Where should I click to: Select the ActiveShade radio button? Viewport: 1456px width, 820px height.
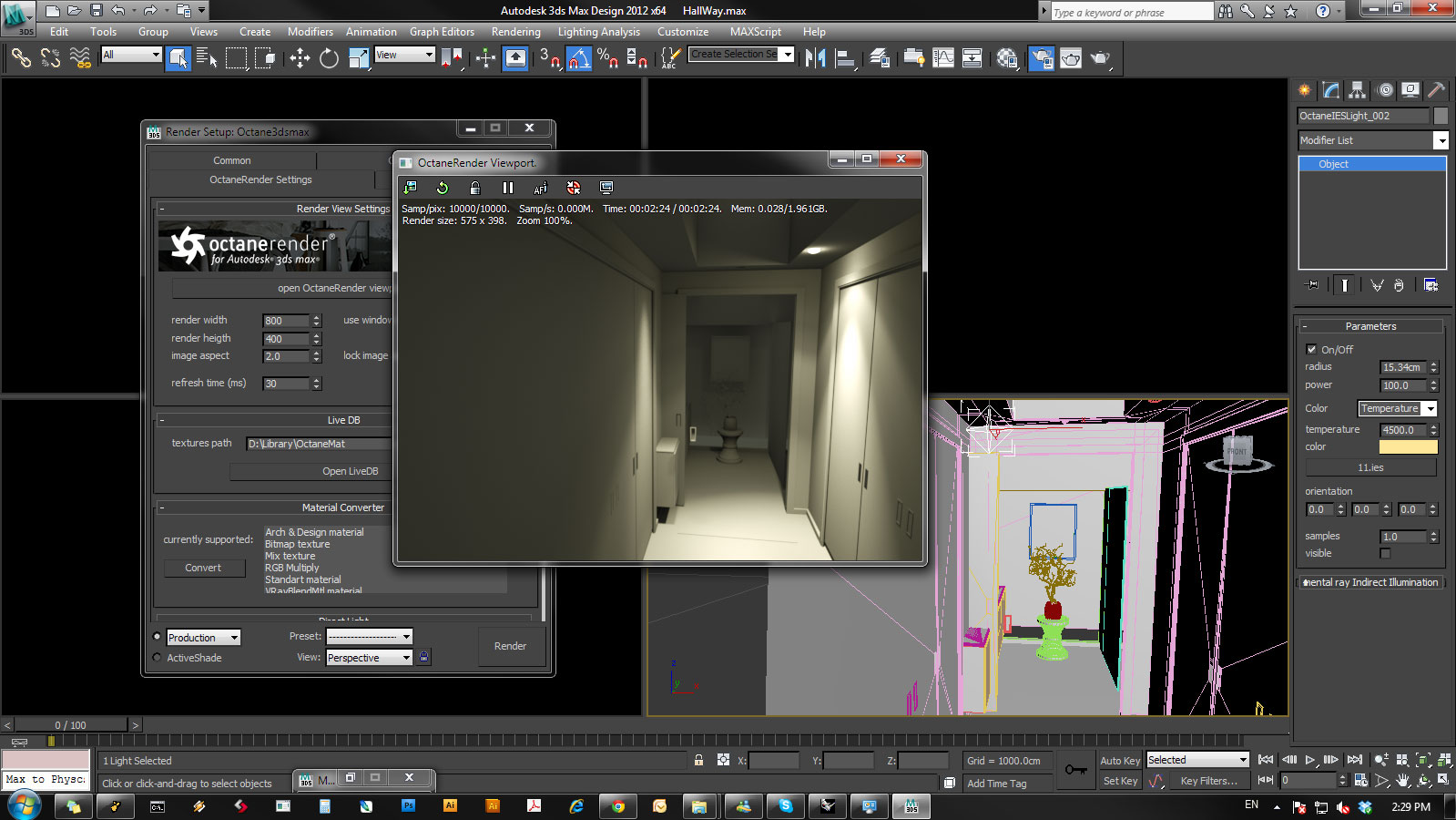157,657
